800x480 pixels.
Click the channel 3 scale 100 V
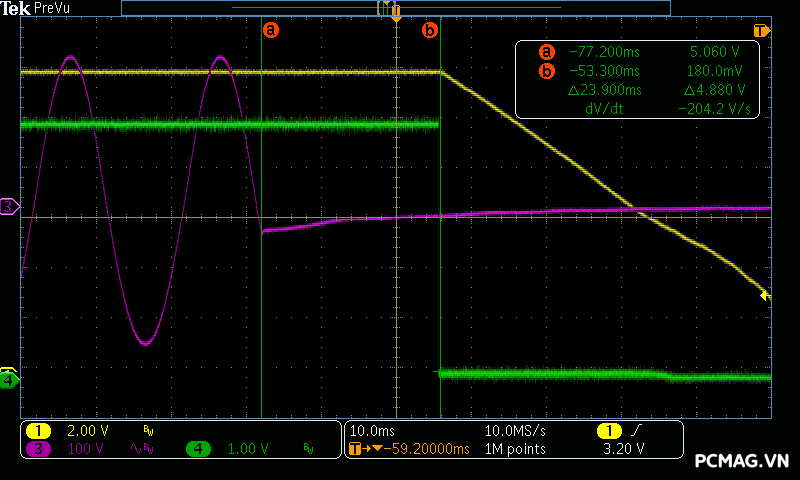[86, 449]
